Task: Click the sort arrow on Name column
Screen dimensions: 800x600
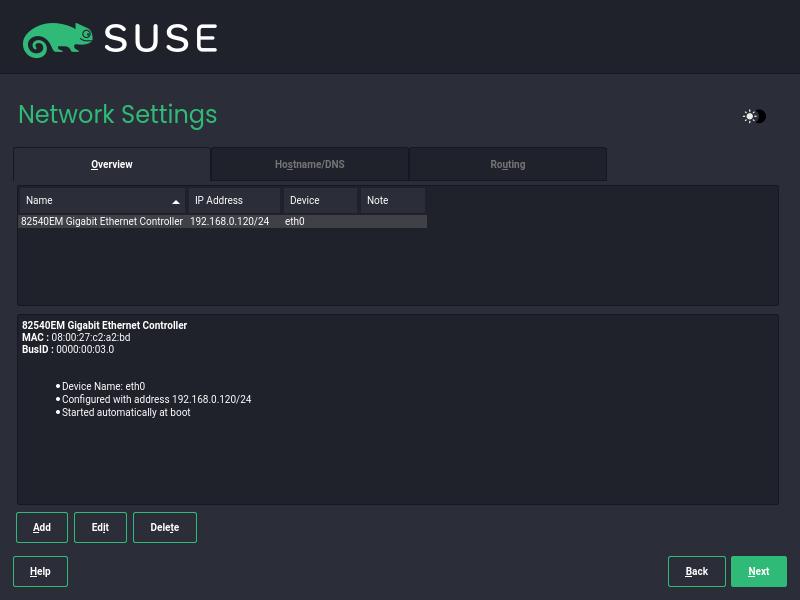Action: point(176,201)
